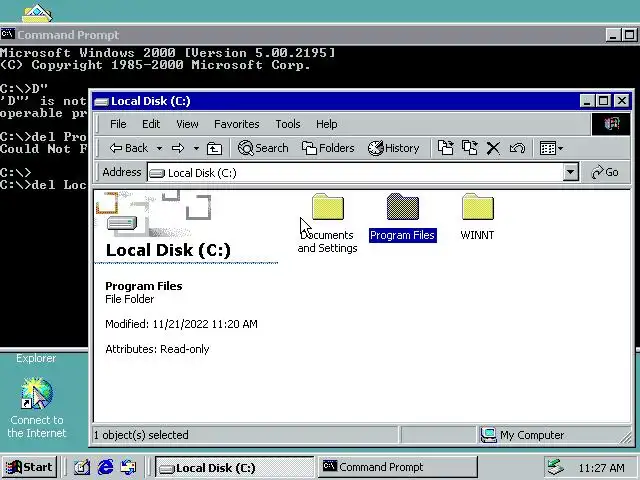Open the File menu

(x=118, y=124)
